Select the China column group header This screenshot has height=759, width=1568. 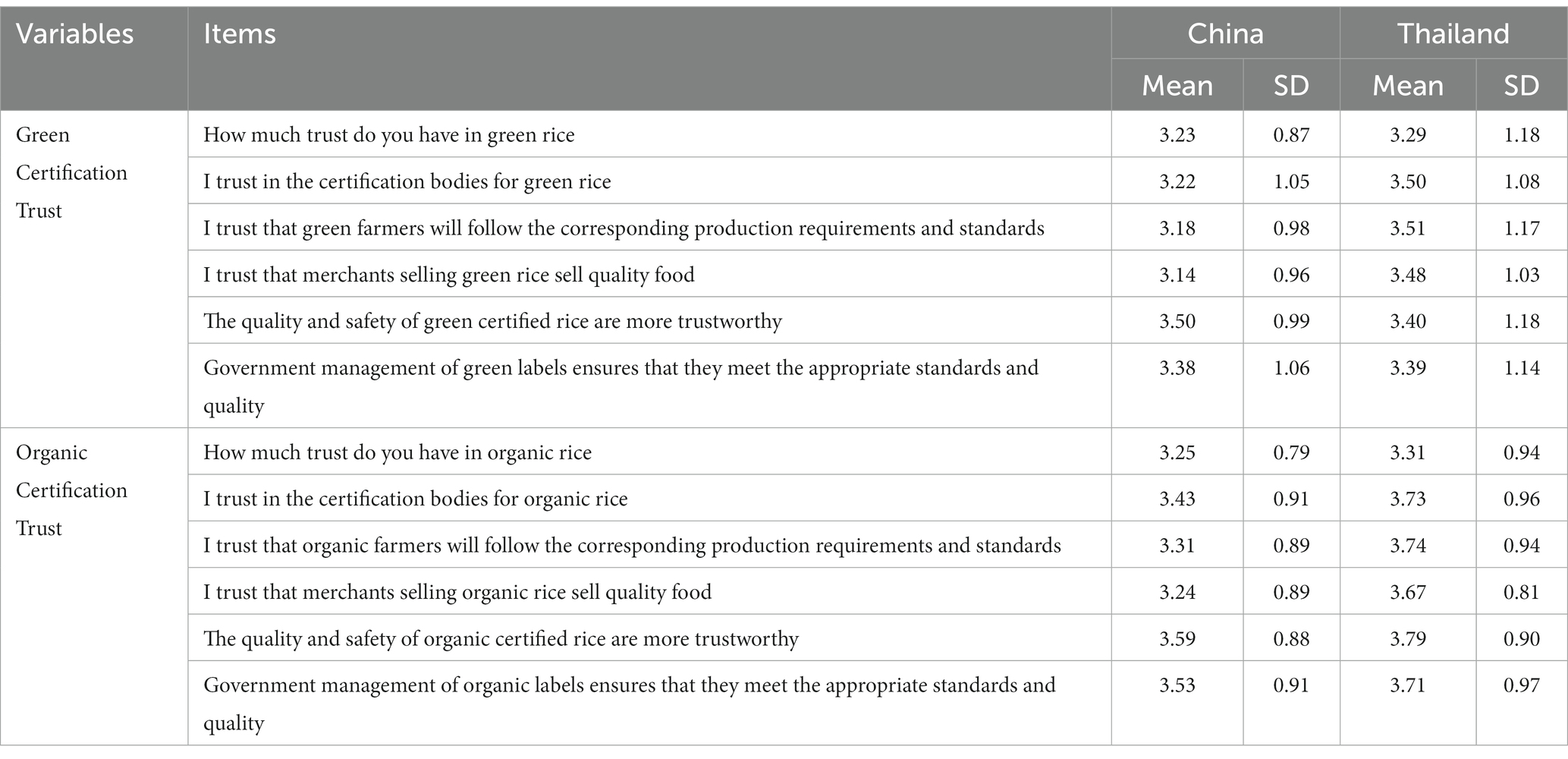point(1225,34)
